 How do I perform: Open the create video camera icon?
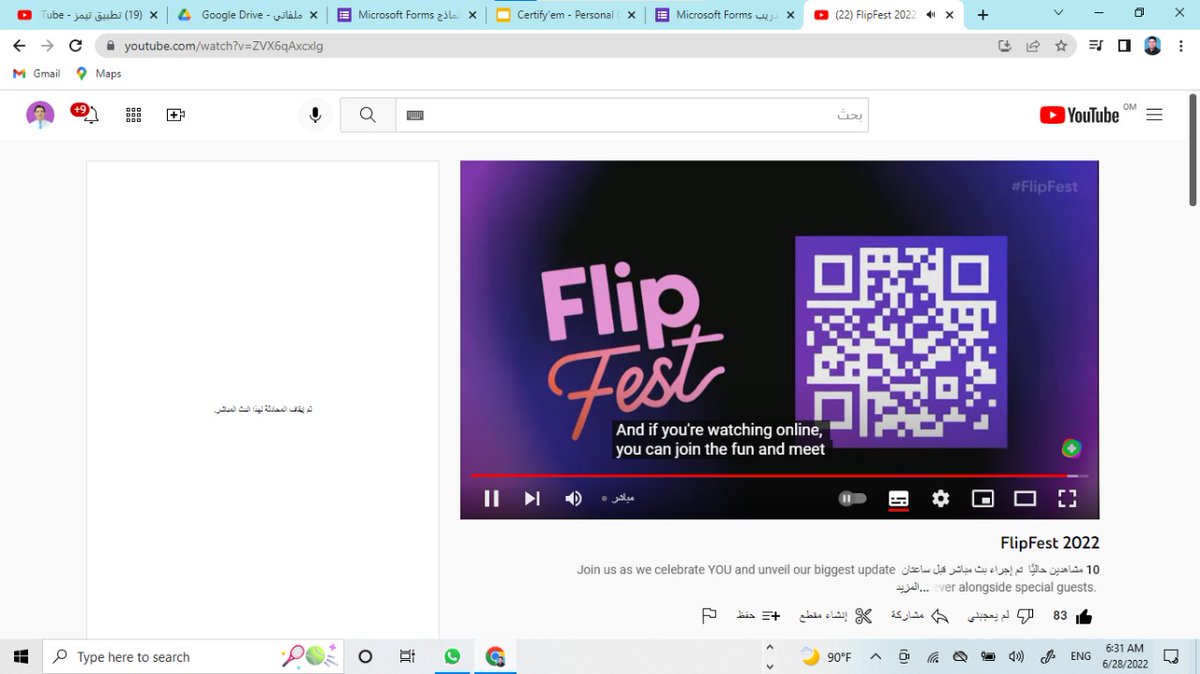coord(176,115)
